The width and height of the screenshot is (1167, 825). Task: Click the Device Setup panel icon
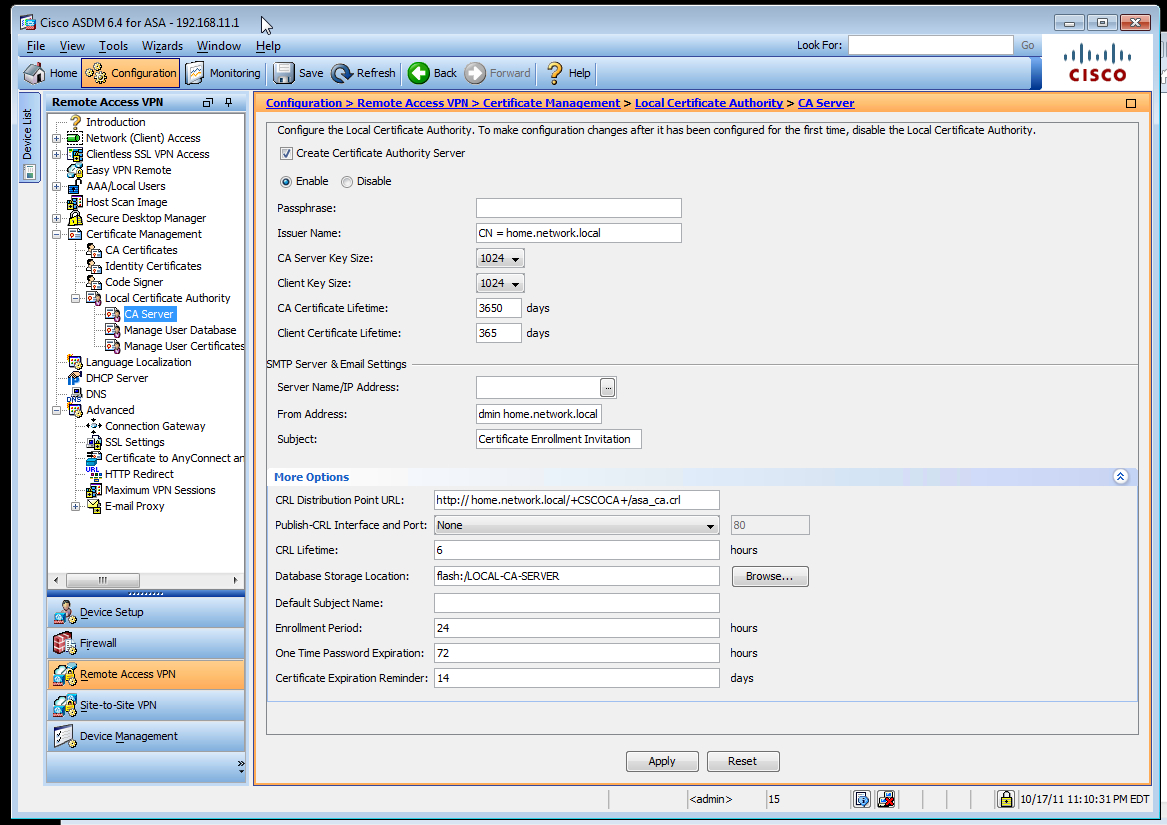click(64, 612)
